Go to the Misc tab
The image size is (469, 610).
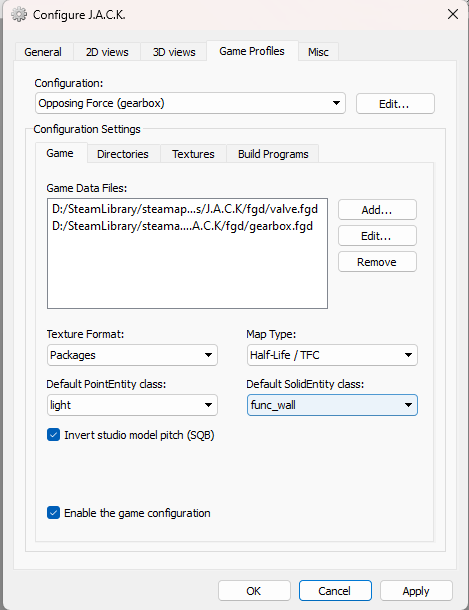point(318,52)
